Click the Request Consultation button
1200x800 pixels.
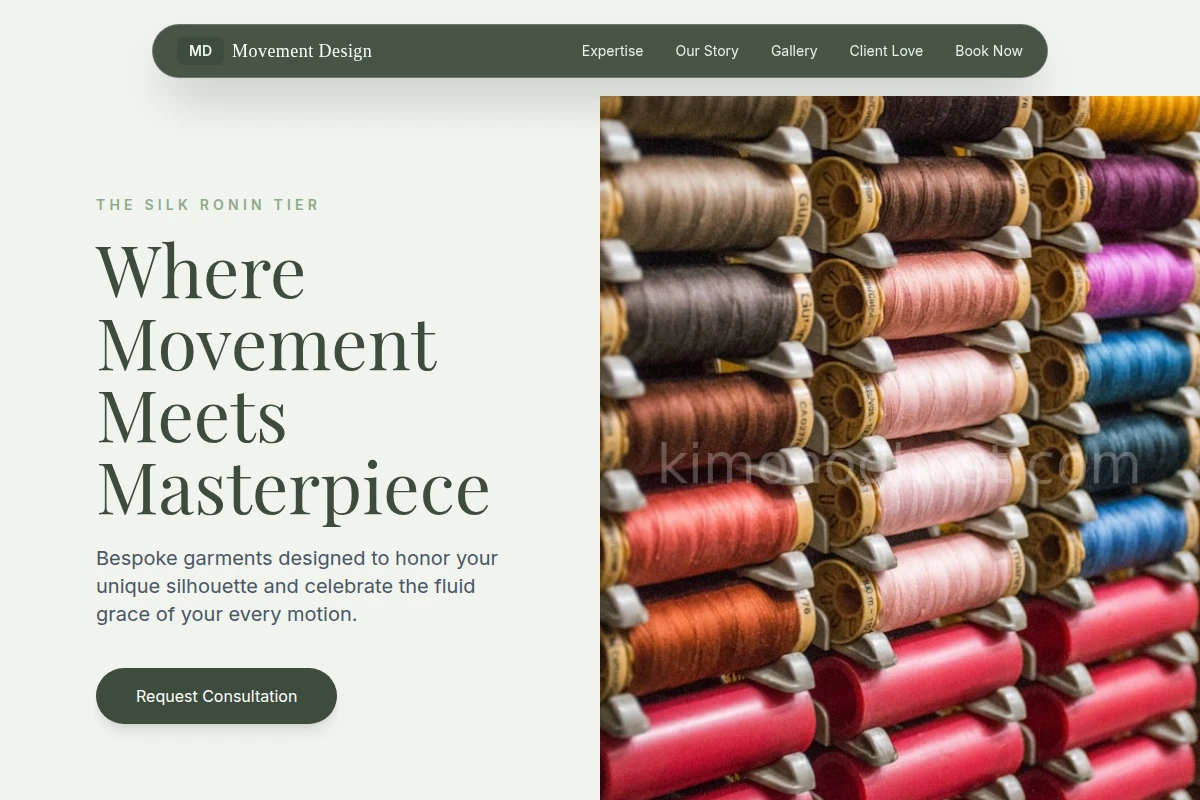pyautogui.click(x=216, y=696)
